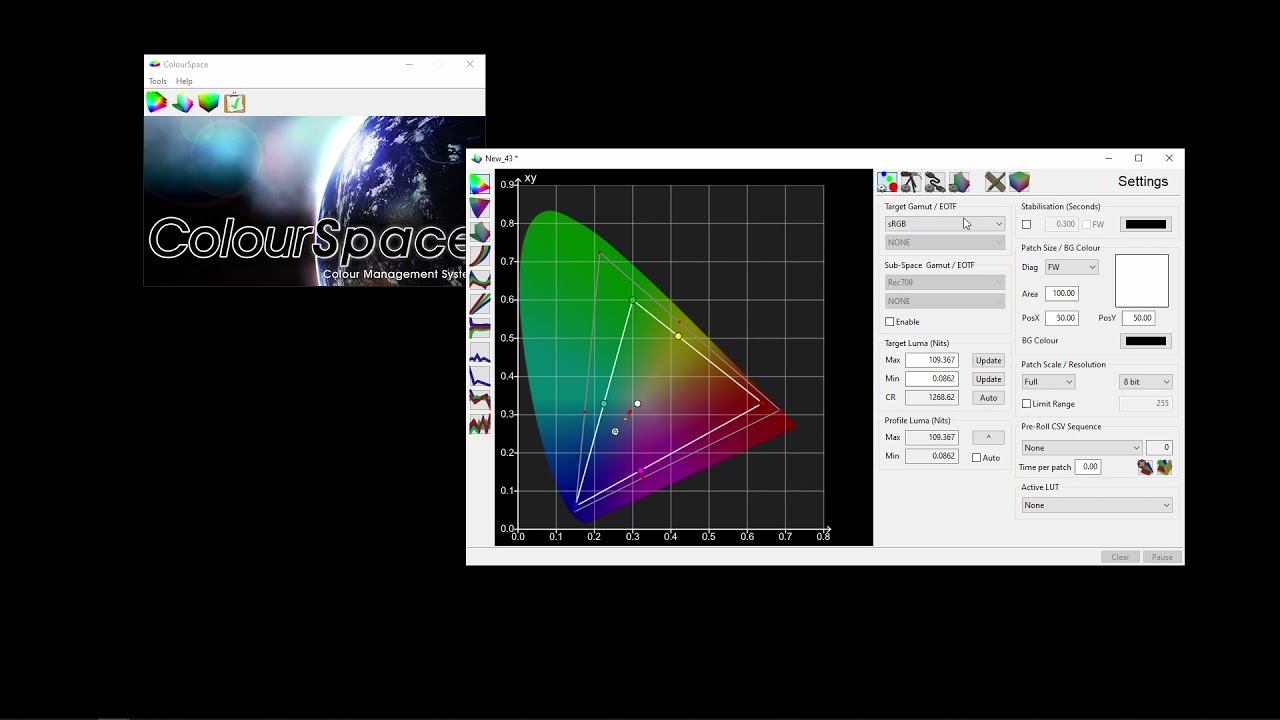The width and height of the screenshot is (1280, 720).
Task: Click the Auto button beside CR
Action: (988, 398)
